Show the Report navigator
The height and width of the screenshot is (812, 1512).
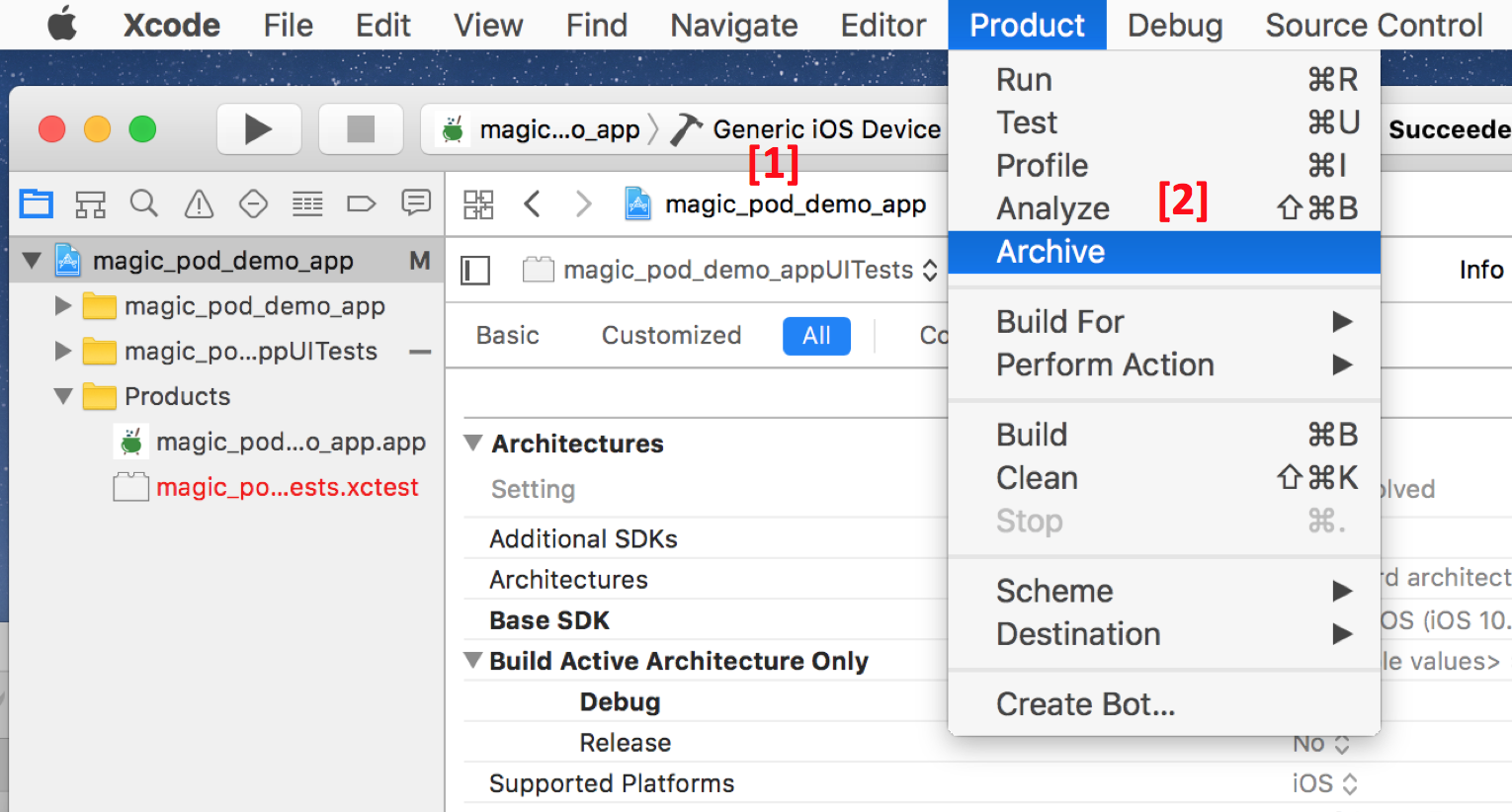[416, 203]
